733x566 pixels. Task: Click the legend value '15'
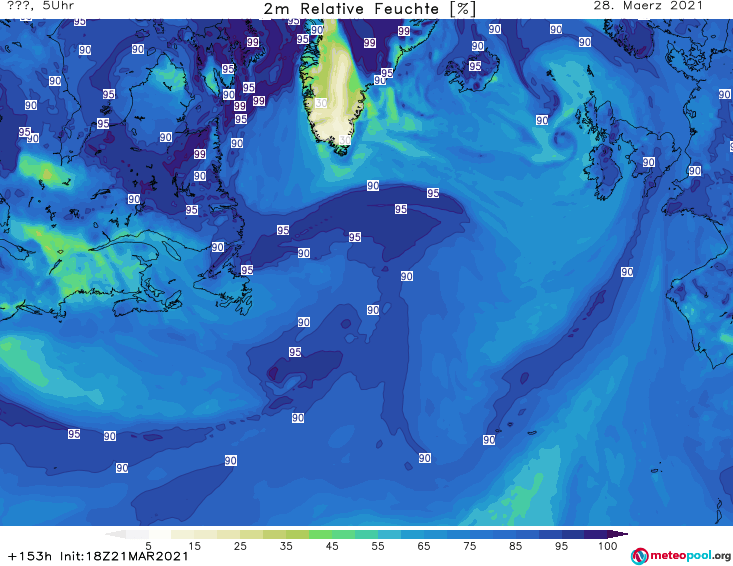pos(194,546)
